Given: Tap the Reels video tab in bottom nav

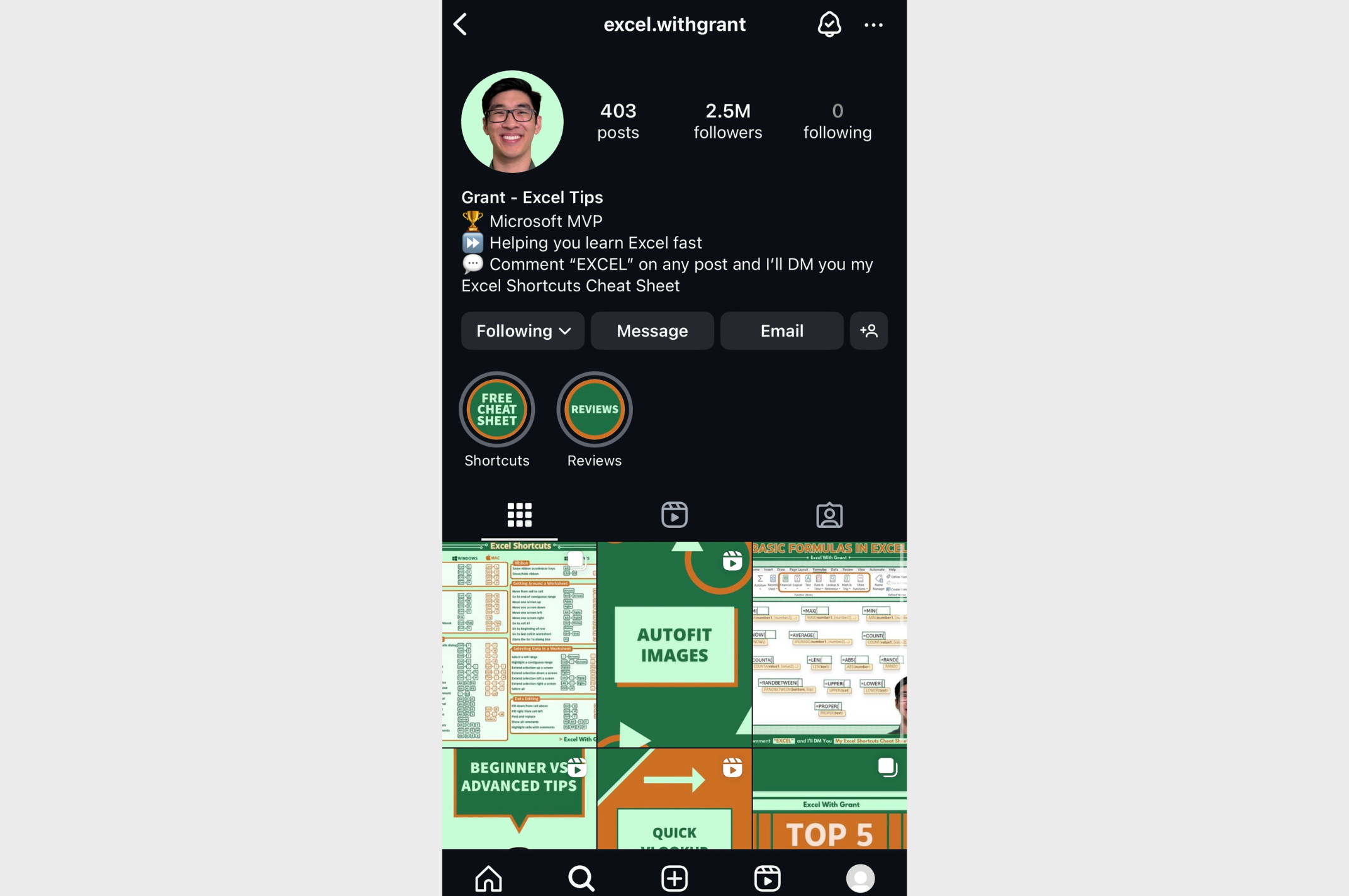Looking at the screenshot, I should pos(766,877).
